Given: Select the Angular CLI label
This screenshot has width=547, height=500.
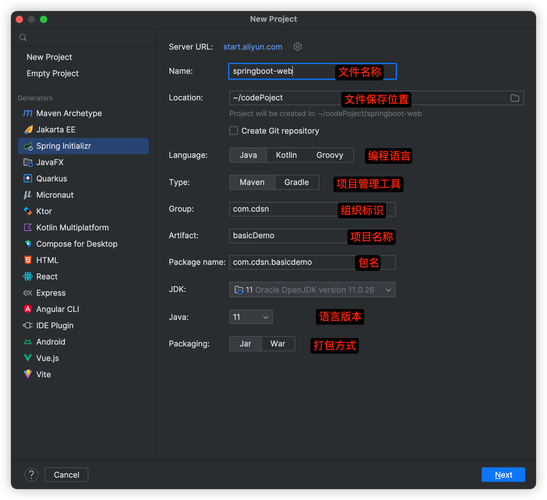Looking at the screenshot, I should click(x=58, y=309).
